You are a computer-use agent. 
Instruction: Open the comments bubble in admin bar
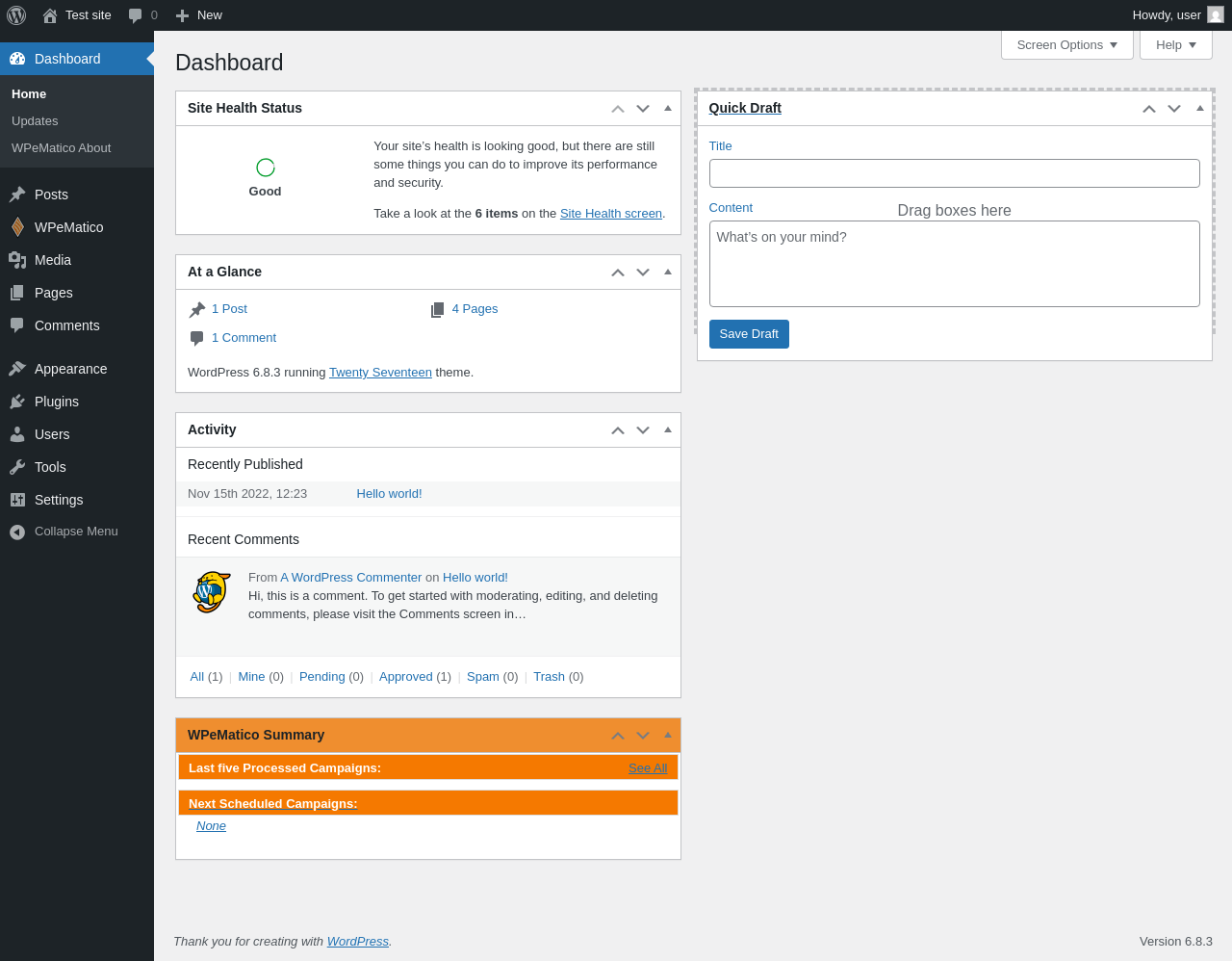coord(136,15)
